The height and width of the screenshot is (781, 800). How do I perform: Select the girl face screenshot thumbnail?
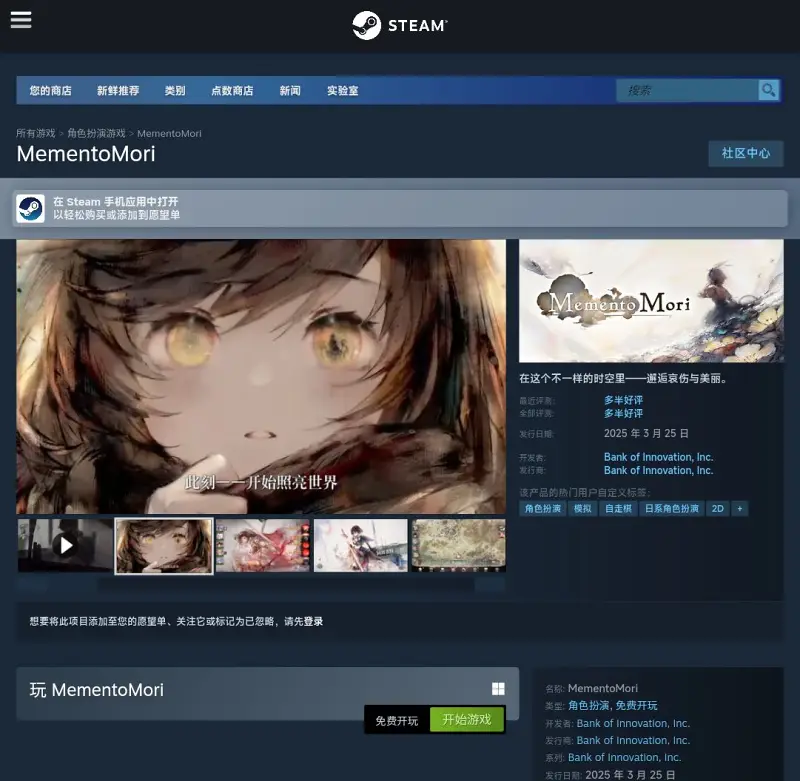pos(164,546)
